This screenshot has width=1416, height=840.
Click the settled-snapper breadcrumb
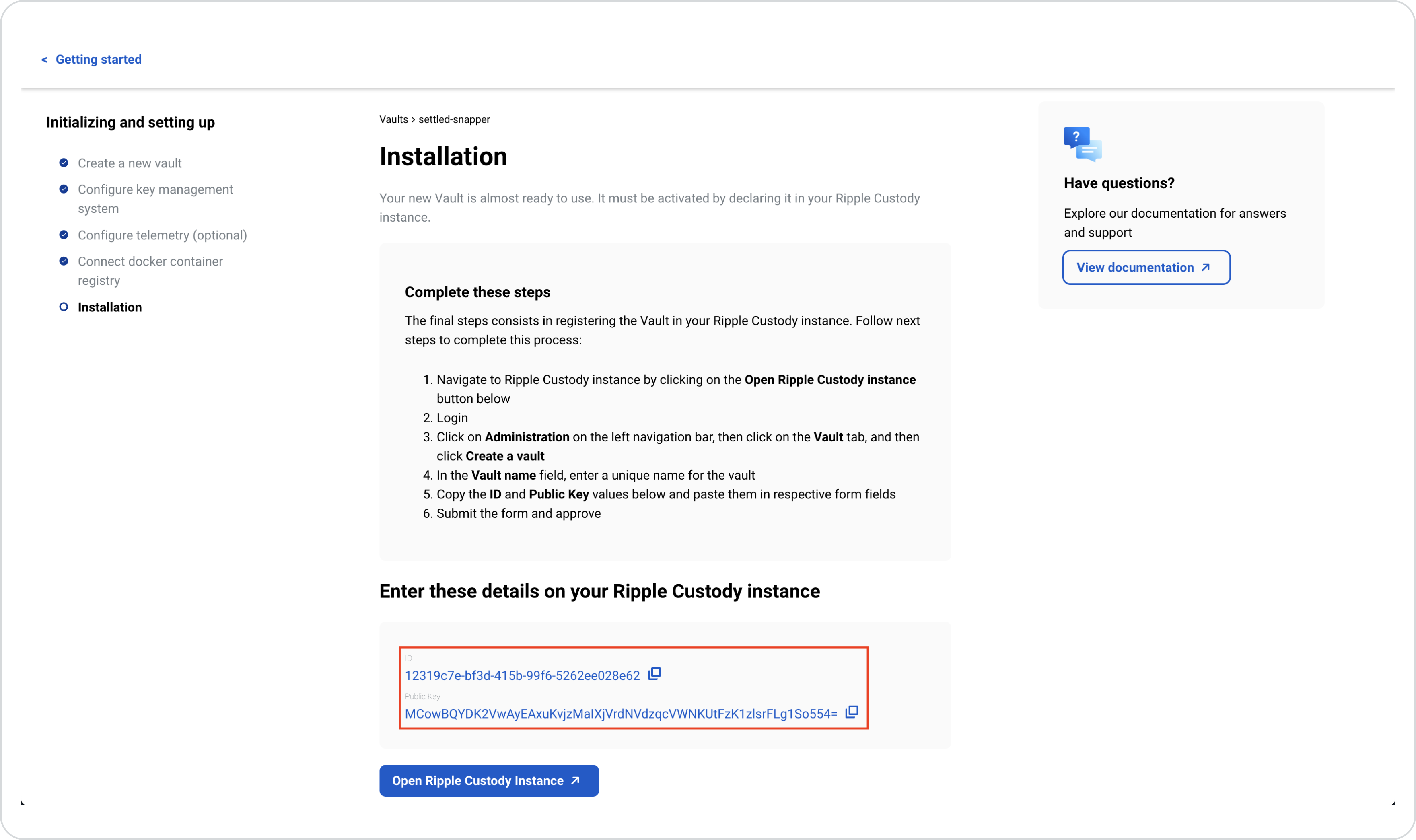point(454,119)
